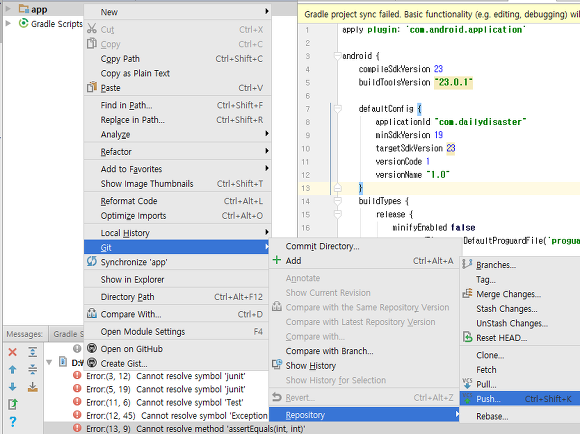Click the VCS Push icon
Screen dimensions: 580x434
click(467, 398)
